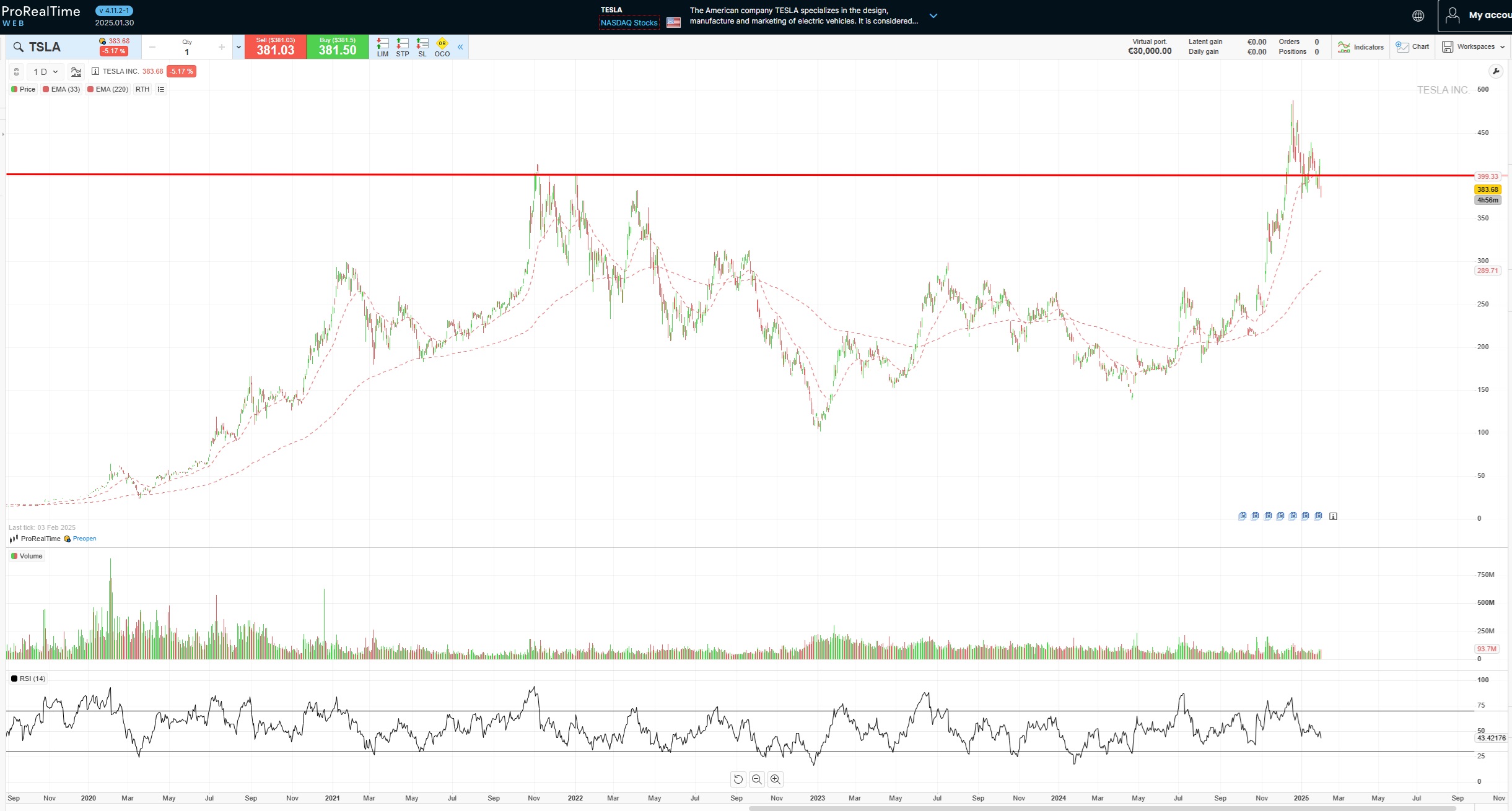Increase the quantity with the plus stepper
This screenshot has width=1512, height=811.
[x=221, y=48]
